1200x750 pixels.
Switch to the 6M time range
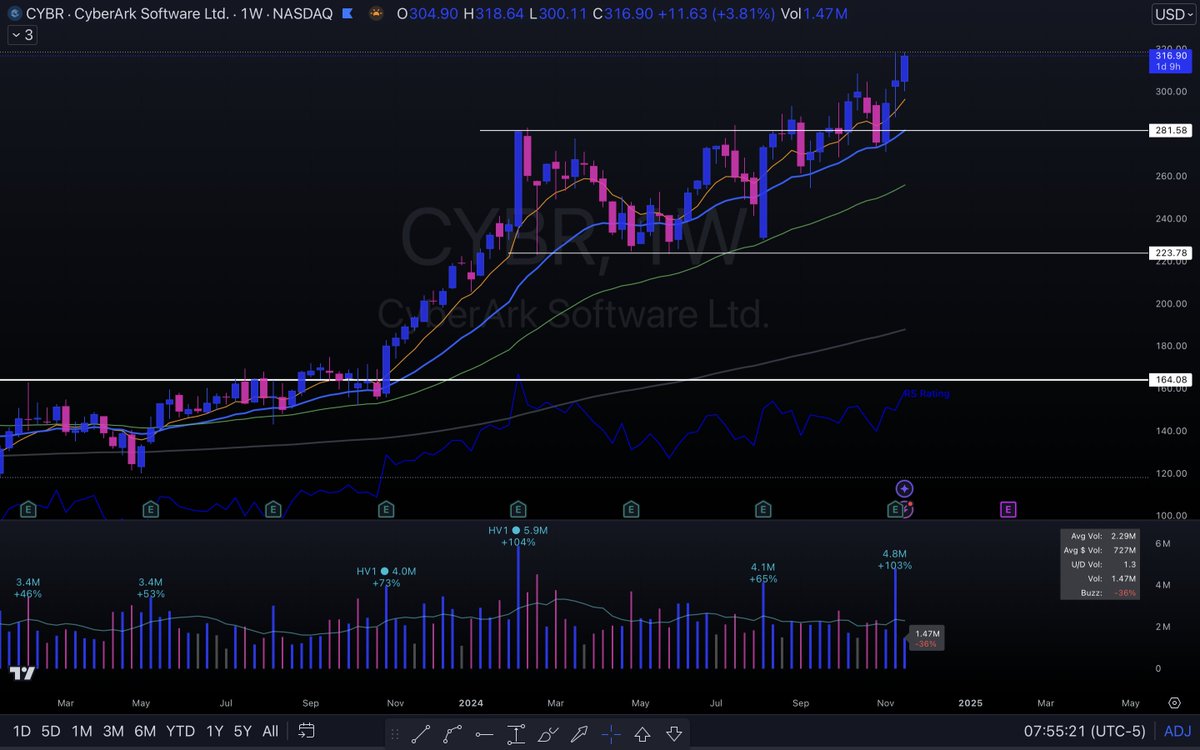[146, 731]
